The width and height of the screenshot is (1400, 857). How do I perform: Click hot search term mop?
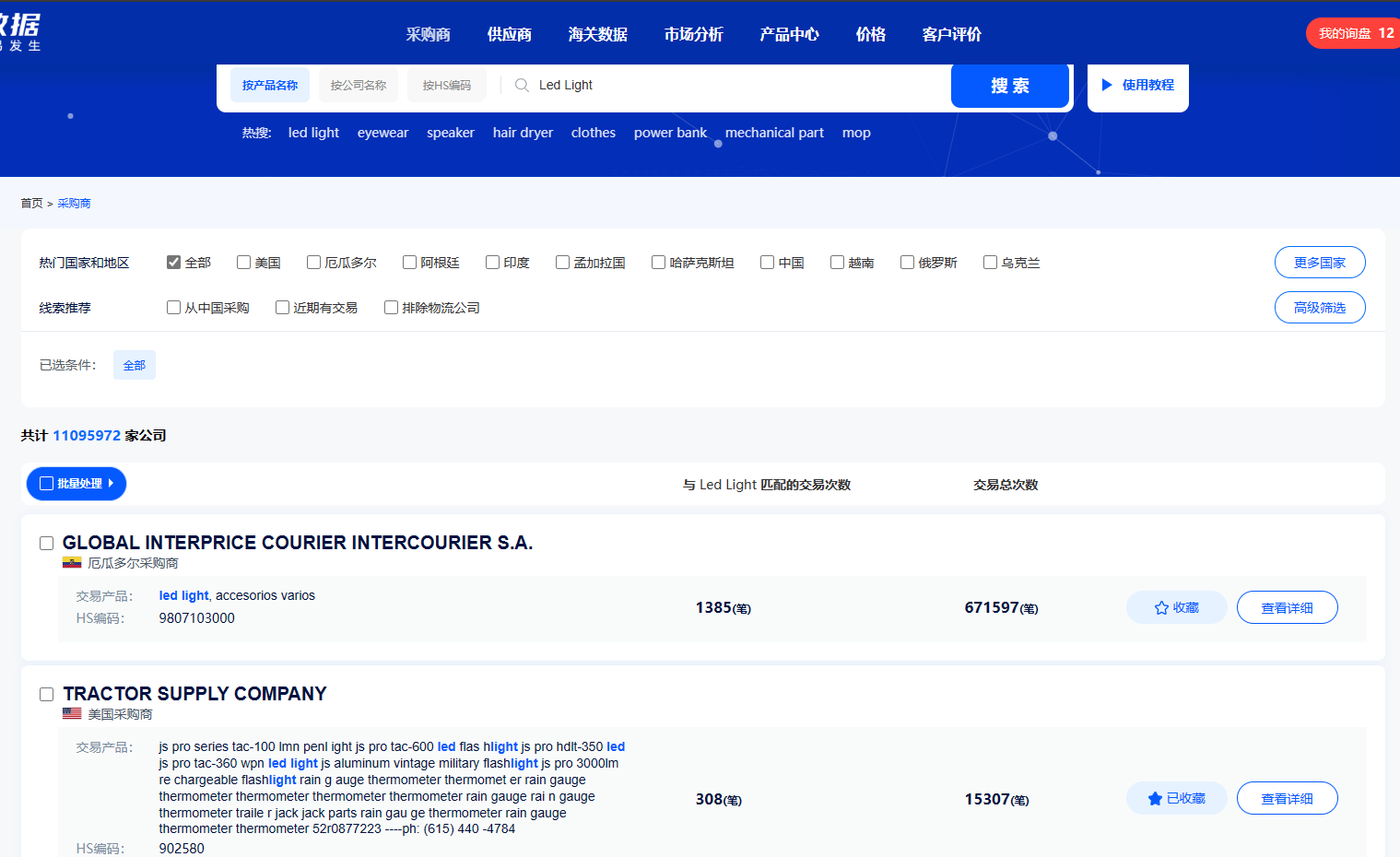[856, 133]
